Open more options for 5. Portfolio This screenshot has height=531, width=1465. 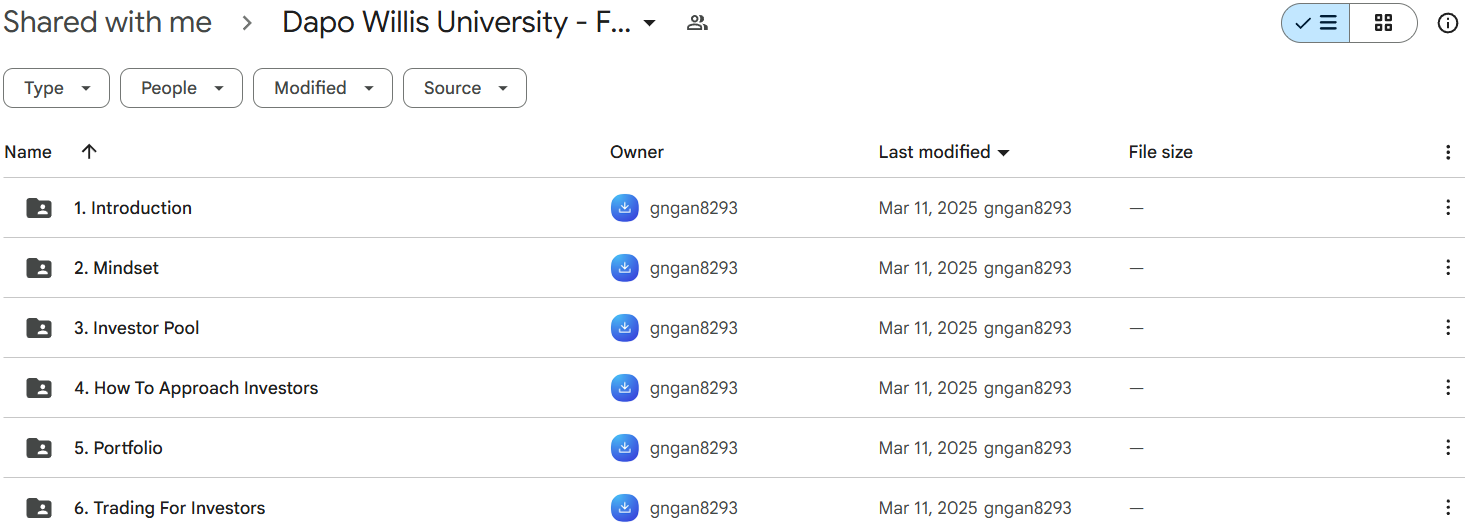pyautogui.click(x=1447, y=448)
